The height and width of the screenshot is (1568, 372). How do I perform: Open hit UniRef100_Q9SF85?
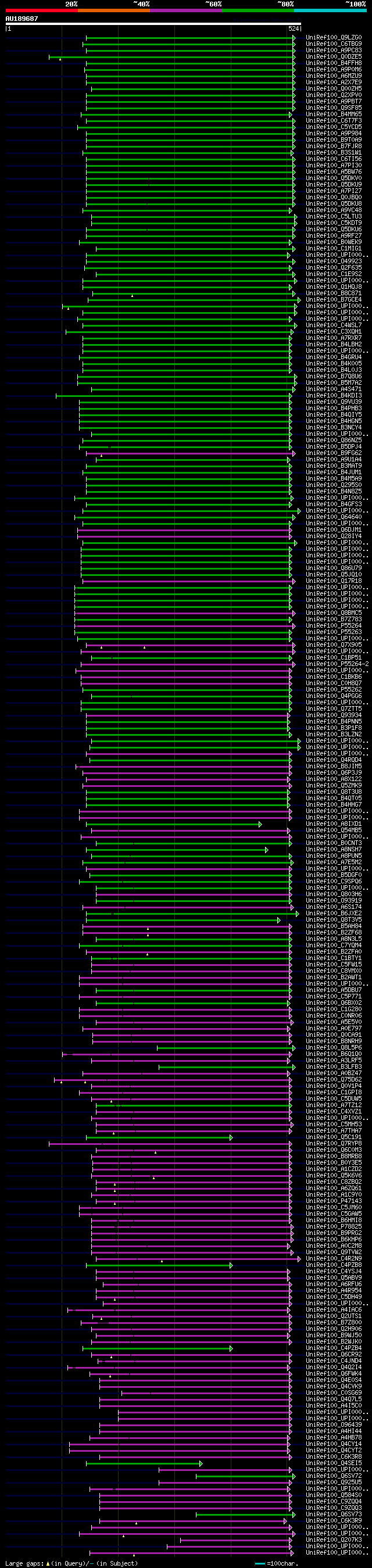(334, 108)
